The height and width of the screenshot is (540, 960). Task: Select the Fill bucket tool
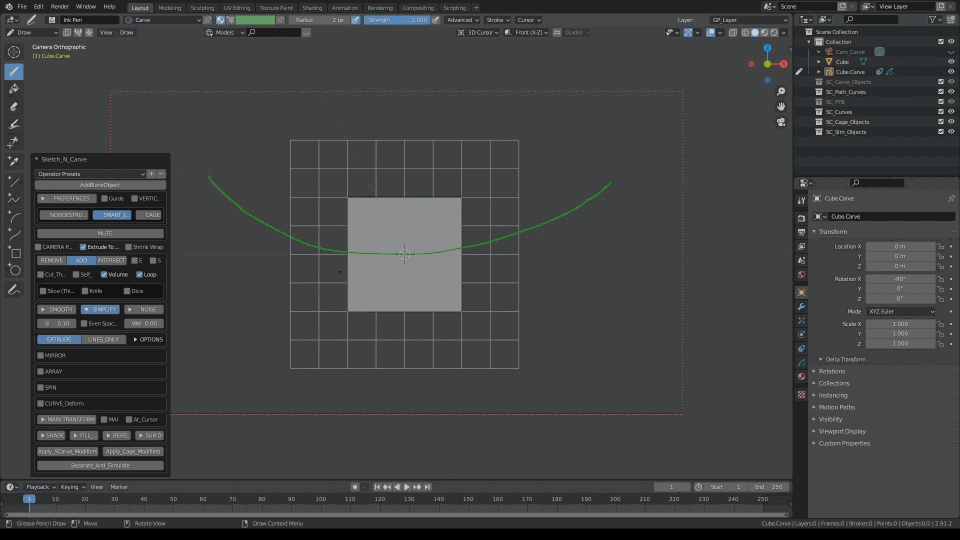pos(14,89)
